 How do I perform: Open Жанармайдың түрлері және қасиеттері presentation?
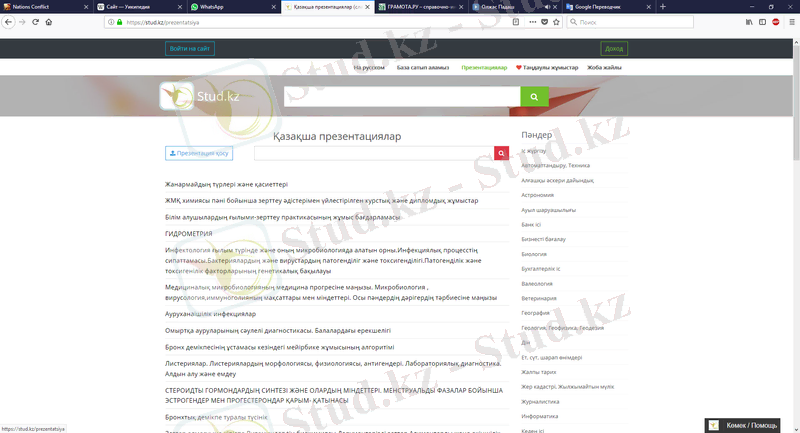[x=227, y=184]
